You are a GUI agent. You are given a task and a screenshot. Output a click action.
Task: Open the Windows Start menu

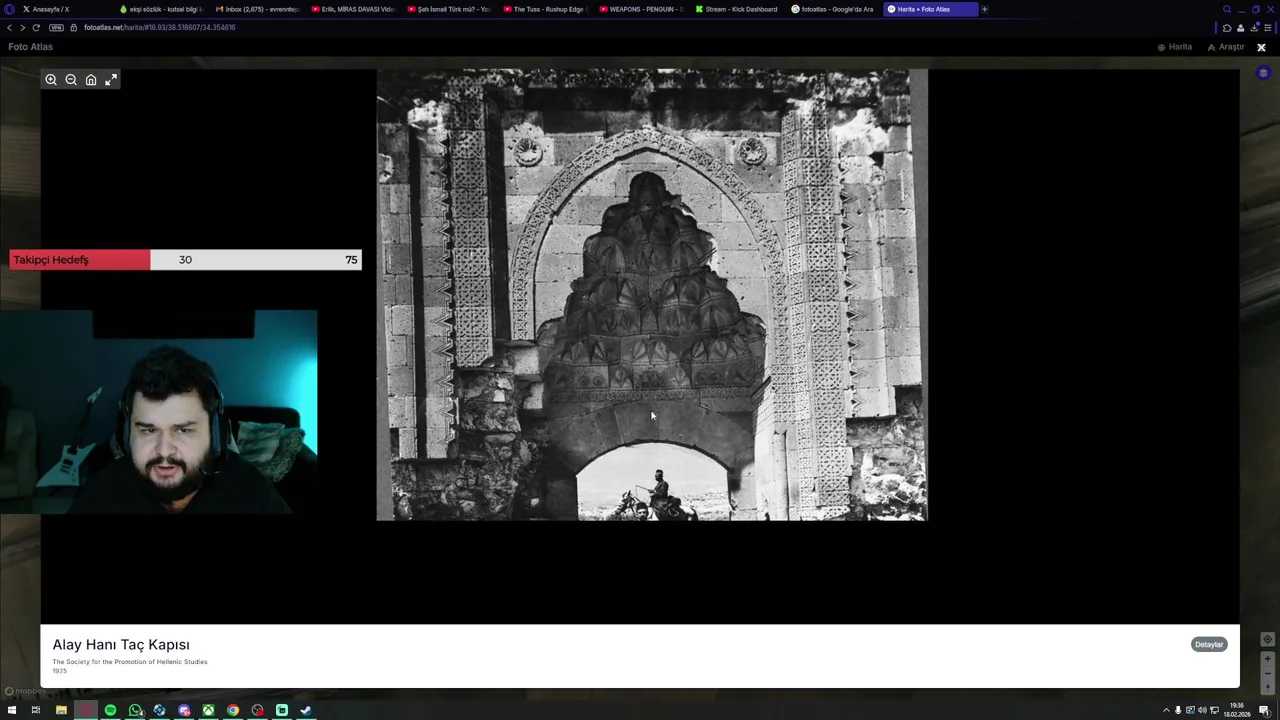click(x=11, y=710)
